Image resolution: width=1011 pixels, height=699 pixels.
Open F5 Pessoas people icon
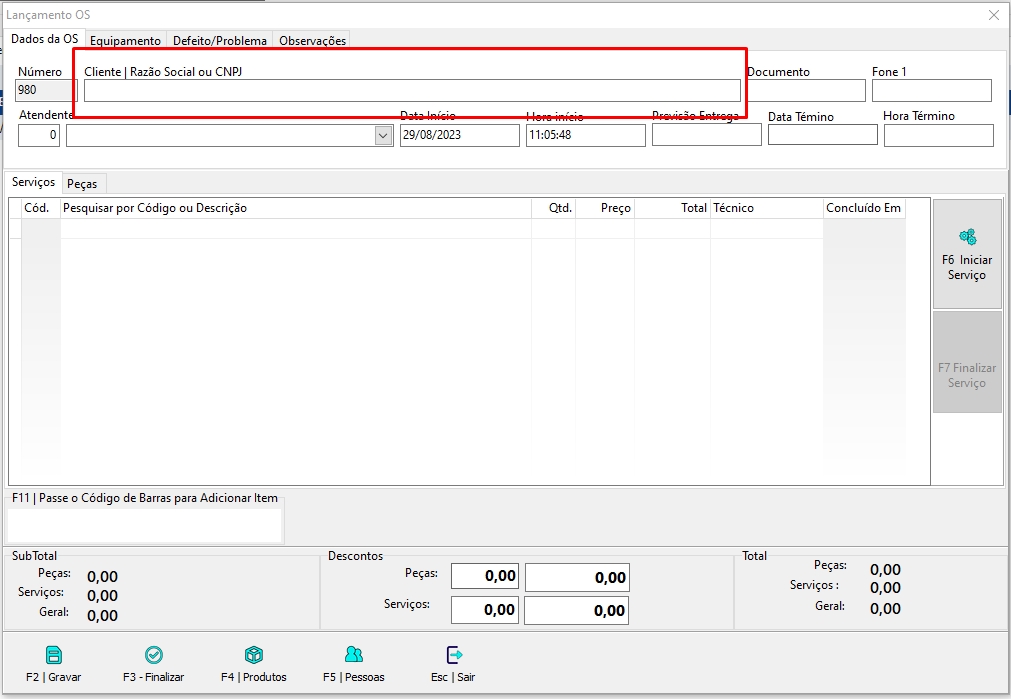(x=353, y=655)
